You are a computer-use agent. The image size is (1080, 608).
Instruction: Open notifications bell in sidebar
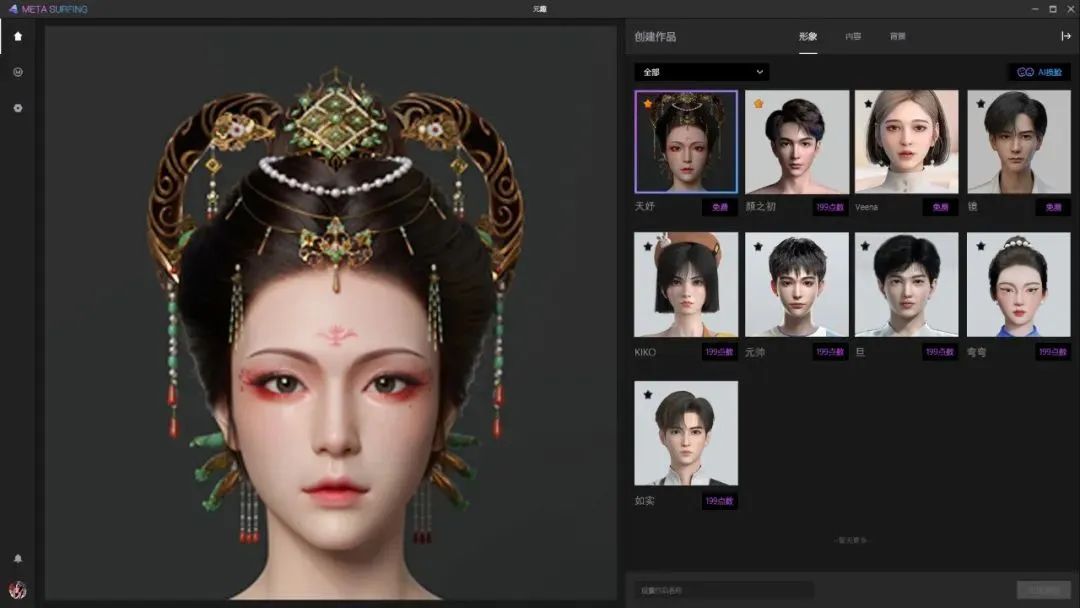pos(17,558)
